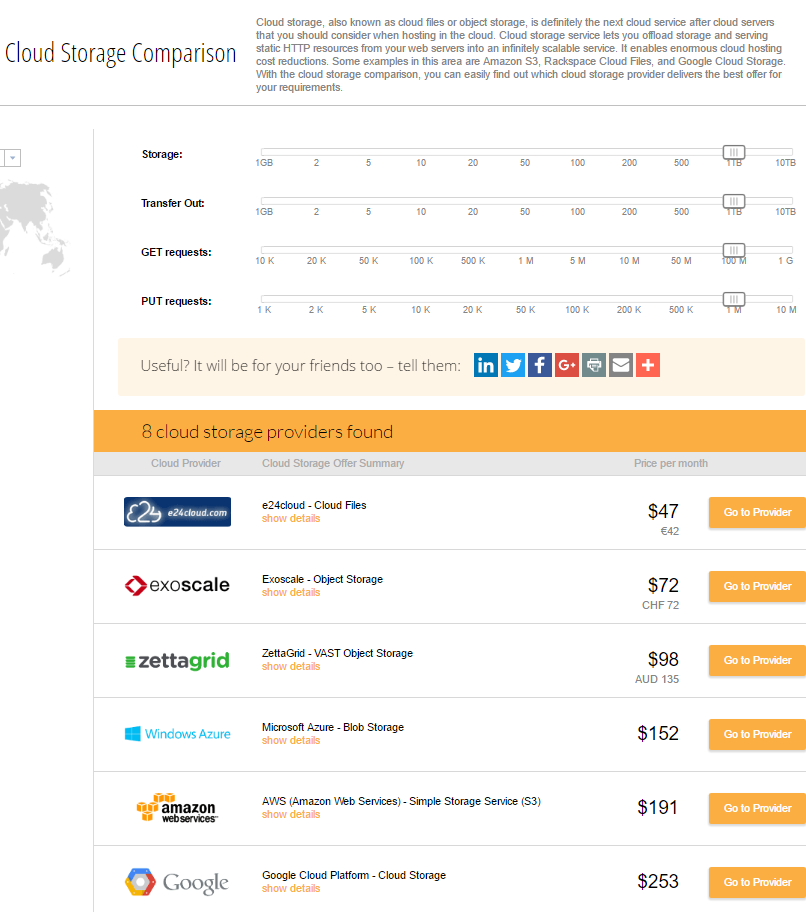Go to Provider for Google Cloud
806x912 pixels.
(757, 882)
